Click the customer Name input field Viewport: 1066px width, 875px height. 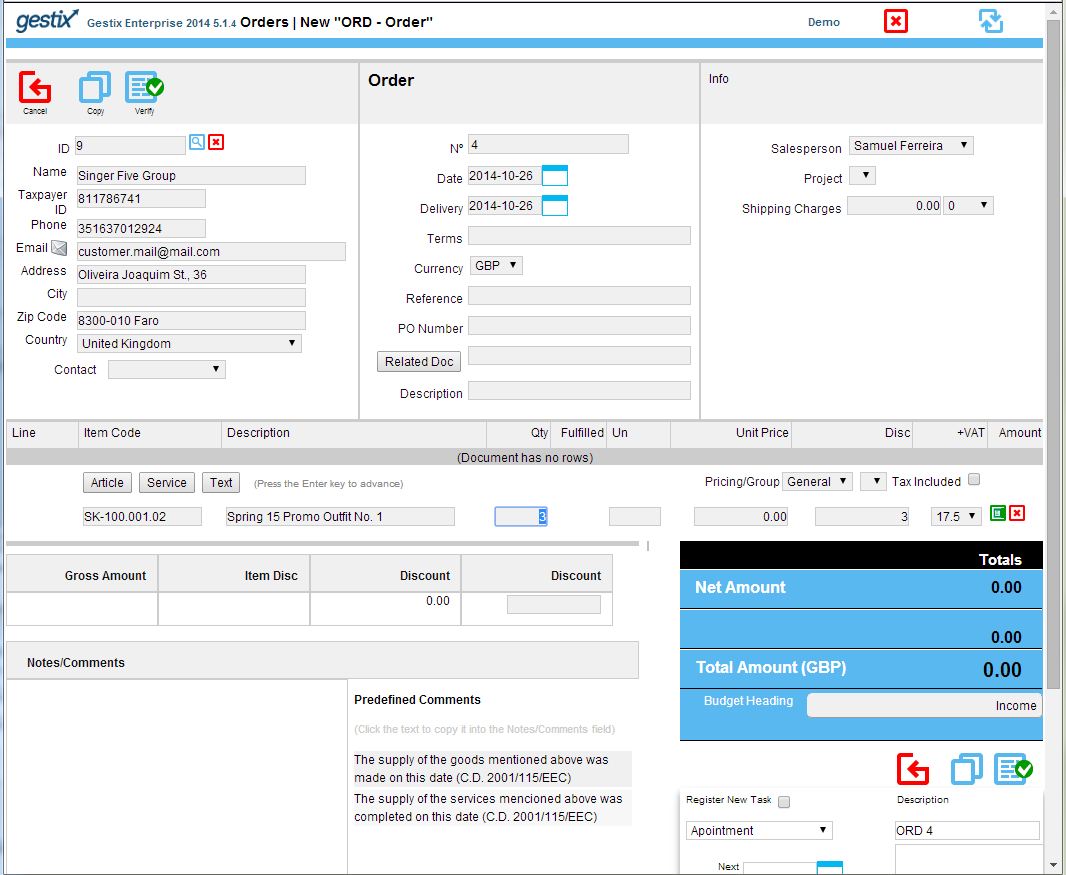click(191, 175)
